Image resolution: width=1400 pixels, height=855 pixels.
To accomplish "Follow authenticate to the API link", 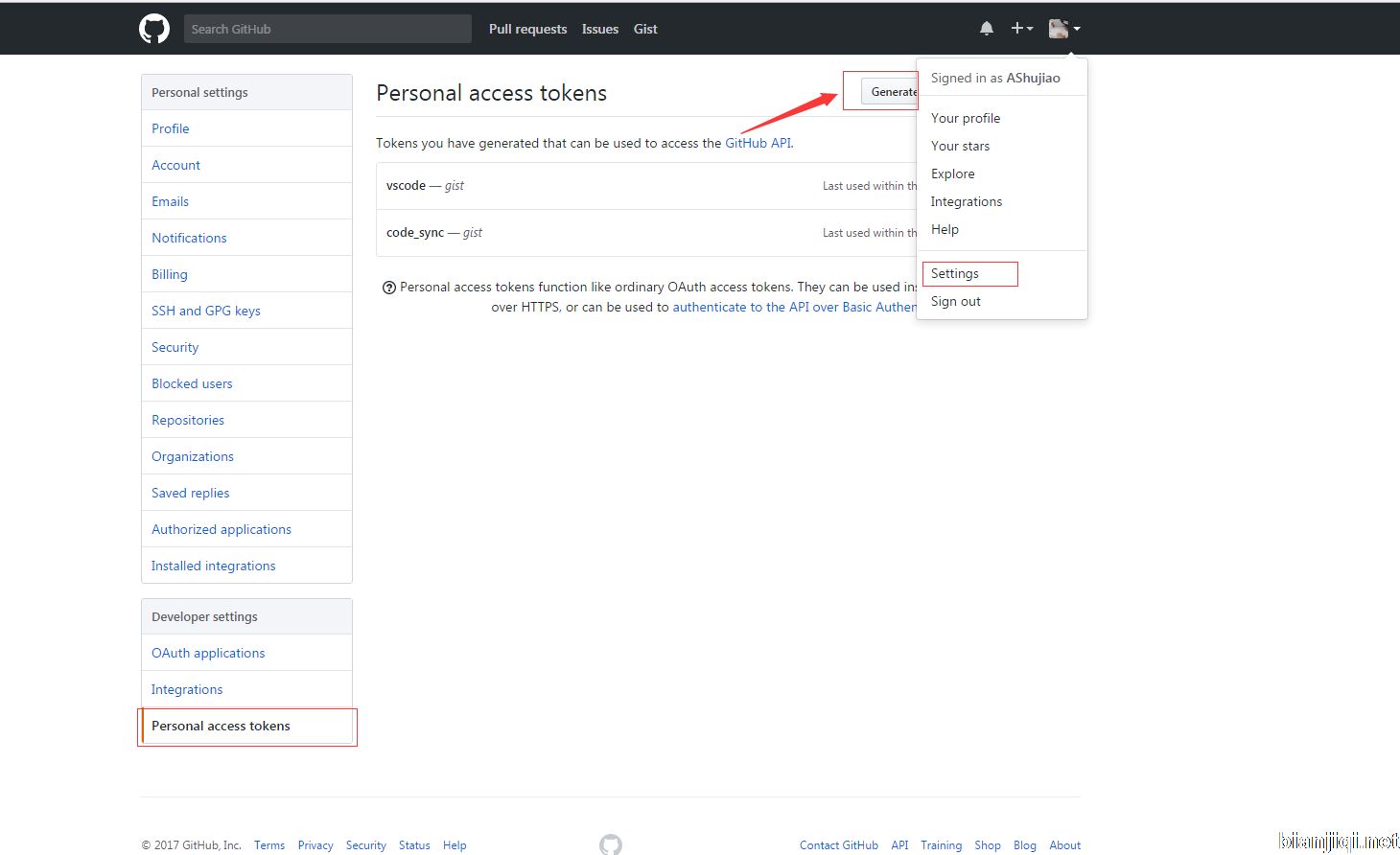I will [795, 307].
